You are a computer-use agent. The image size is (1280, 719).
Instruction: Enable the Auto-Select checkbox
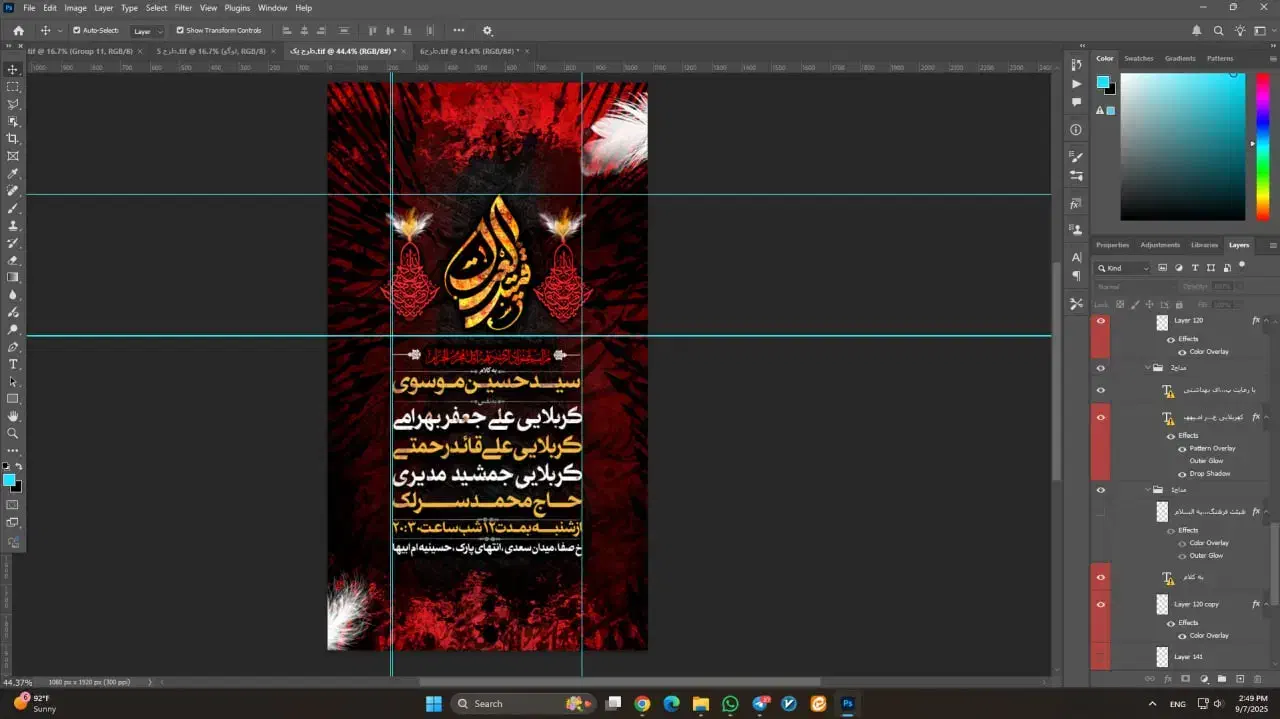pos(77,30)
